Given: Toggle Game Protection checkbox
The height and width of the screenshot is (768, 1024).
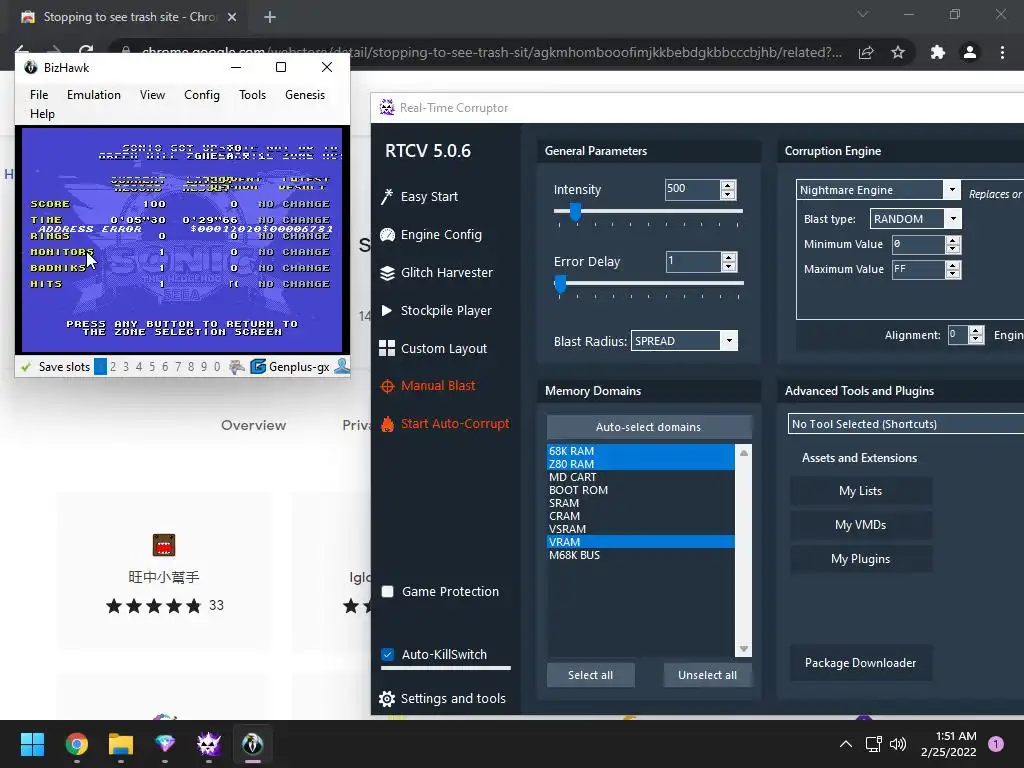Looking at the screenshot, I should pos(387,592).
